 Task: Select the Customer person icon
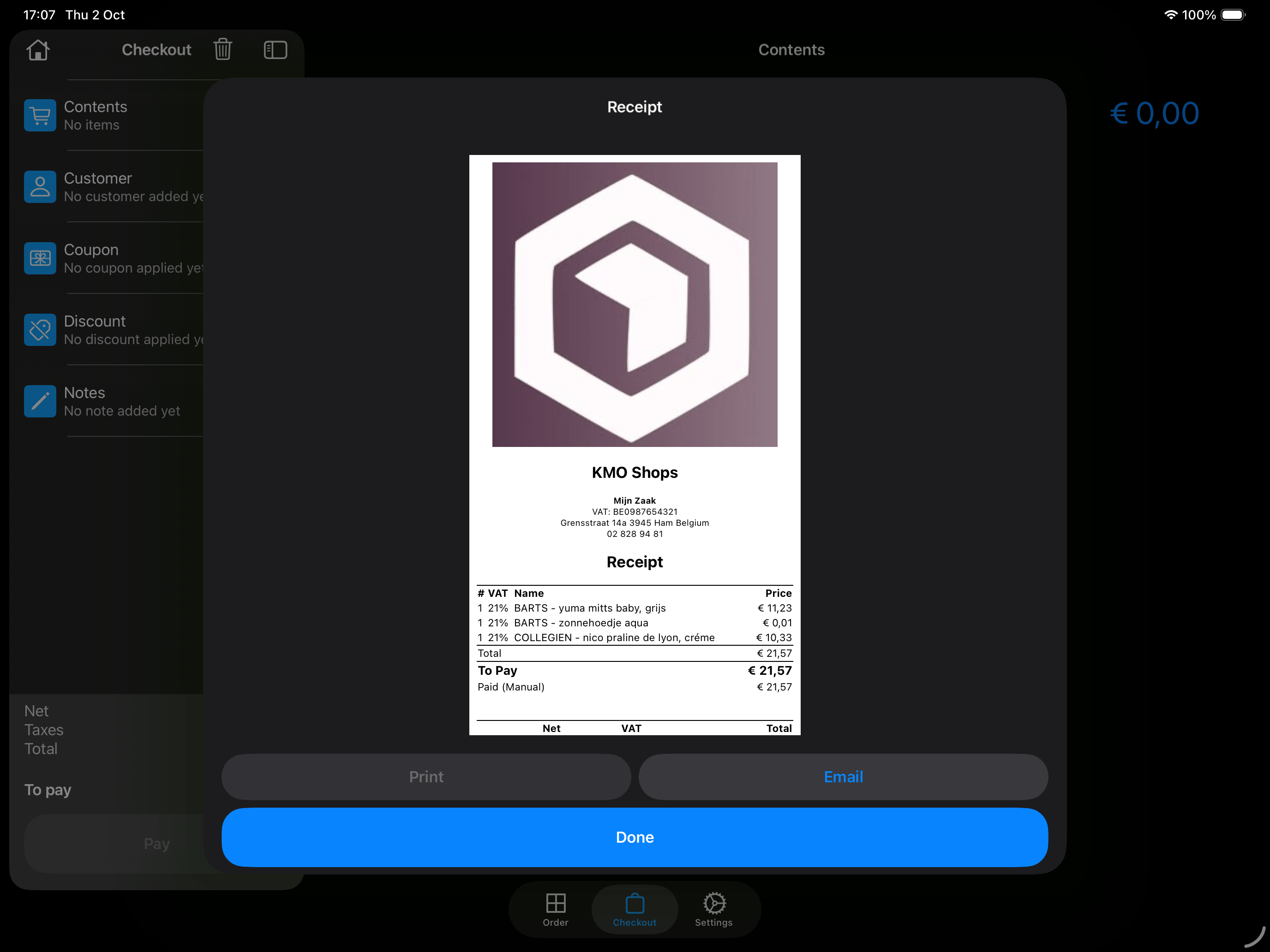click(x=40, y=186)
